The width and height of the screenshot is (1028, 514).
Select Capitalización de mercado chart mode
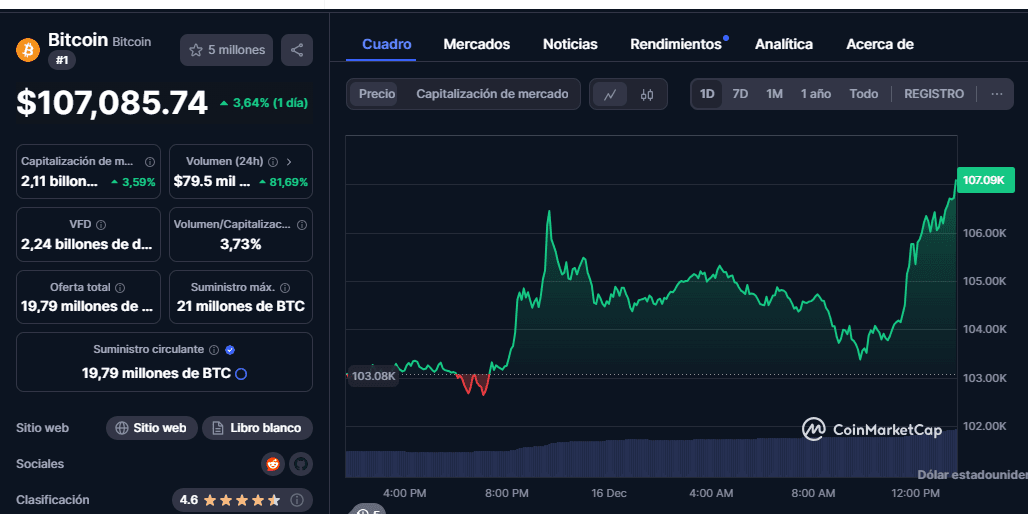pos(492,94)
